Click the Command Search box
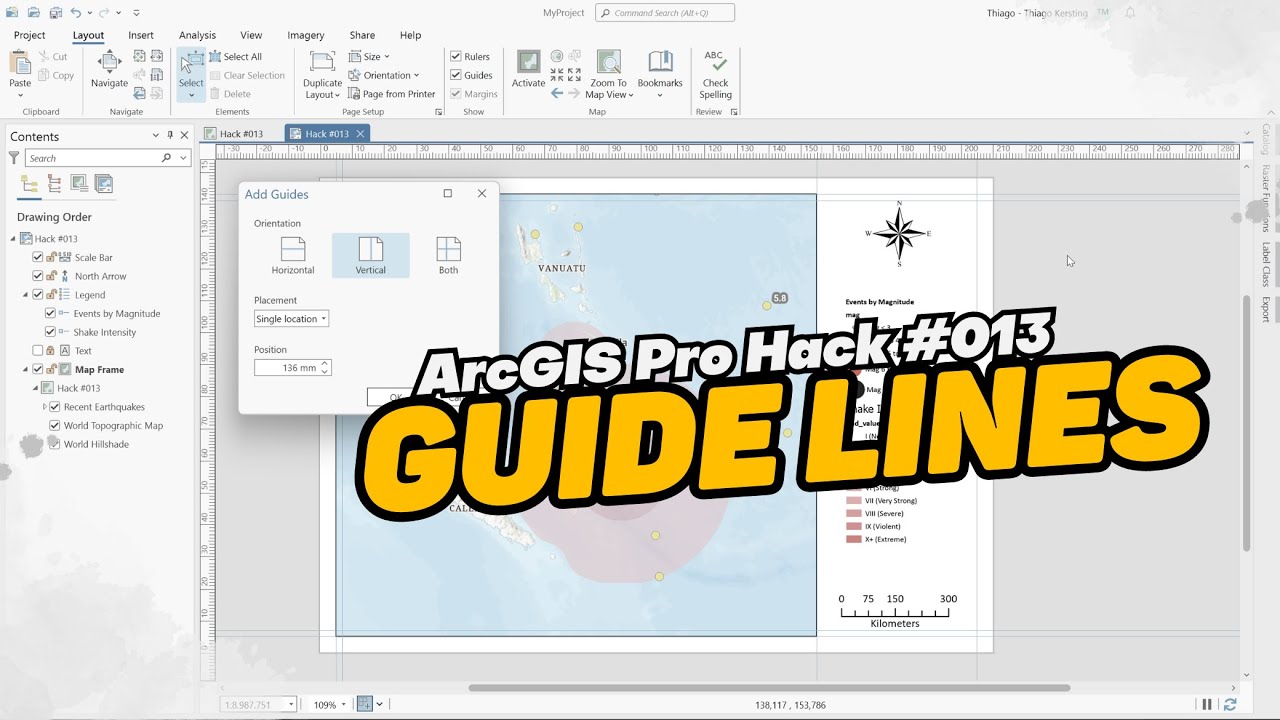 click(665, 13)
